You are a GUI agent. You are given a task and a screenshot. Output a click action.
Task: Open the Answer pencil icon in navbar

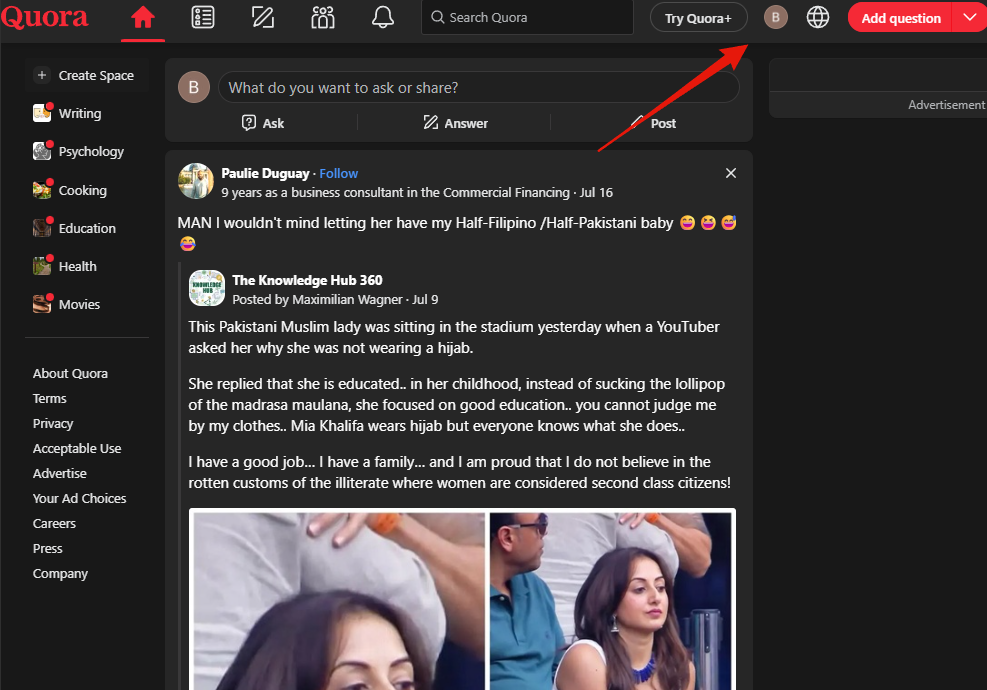click(x=262, y=18)
